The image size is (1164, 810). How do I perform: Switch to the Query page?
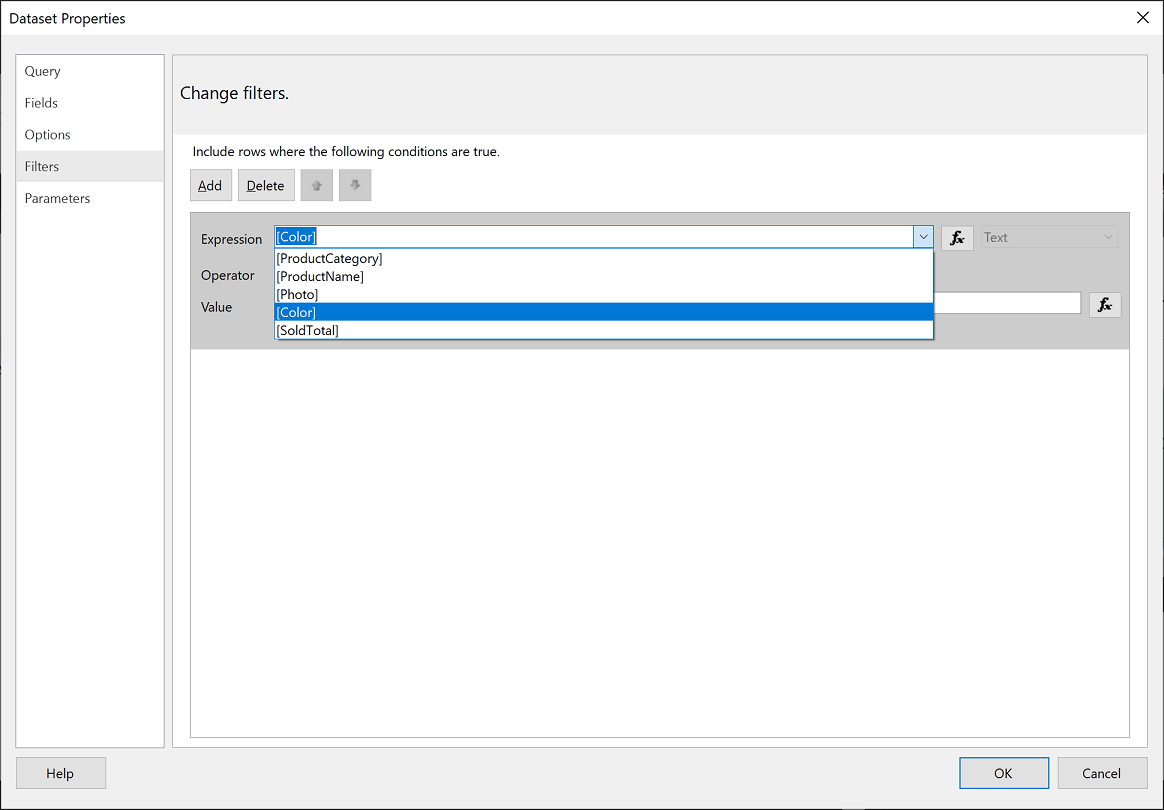[42, 71]
